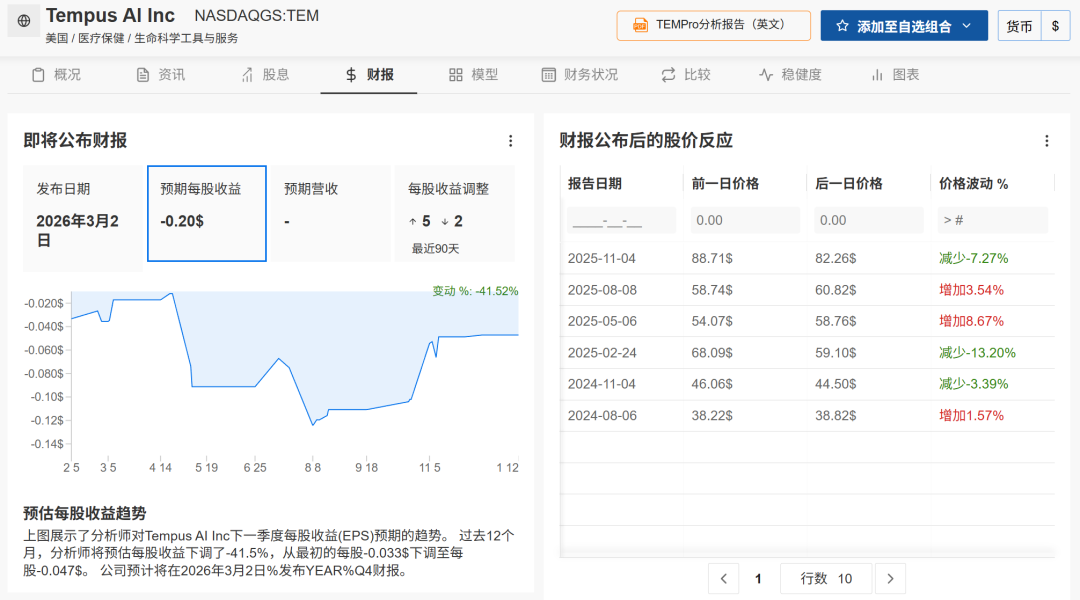Image resolution: width=1080 pixels, height=600 pixels.
Task: Open the 资讯 news tab
Action: click(160, 75)
